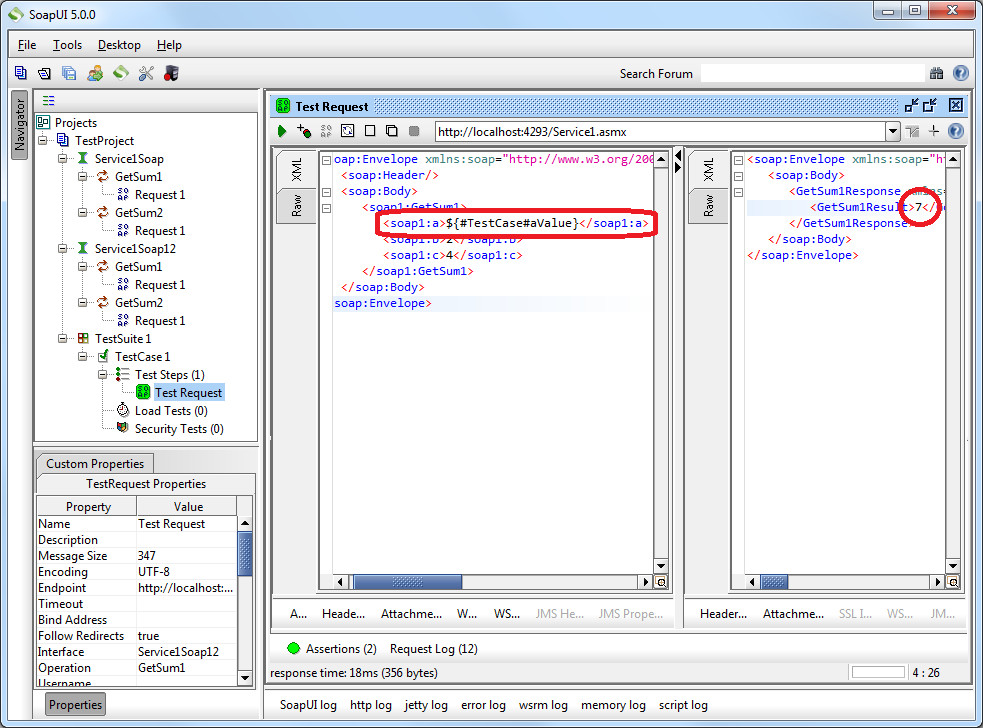Recreate default request from schema icon
Viewport: 983px width, 728px height.
click(x=347, y=131)
